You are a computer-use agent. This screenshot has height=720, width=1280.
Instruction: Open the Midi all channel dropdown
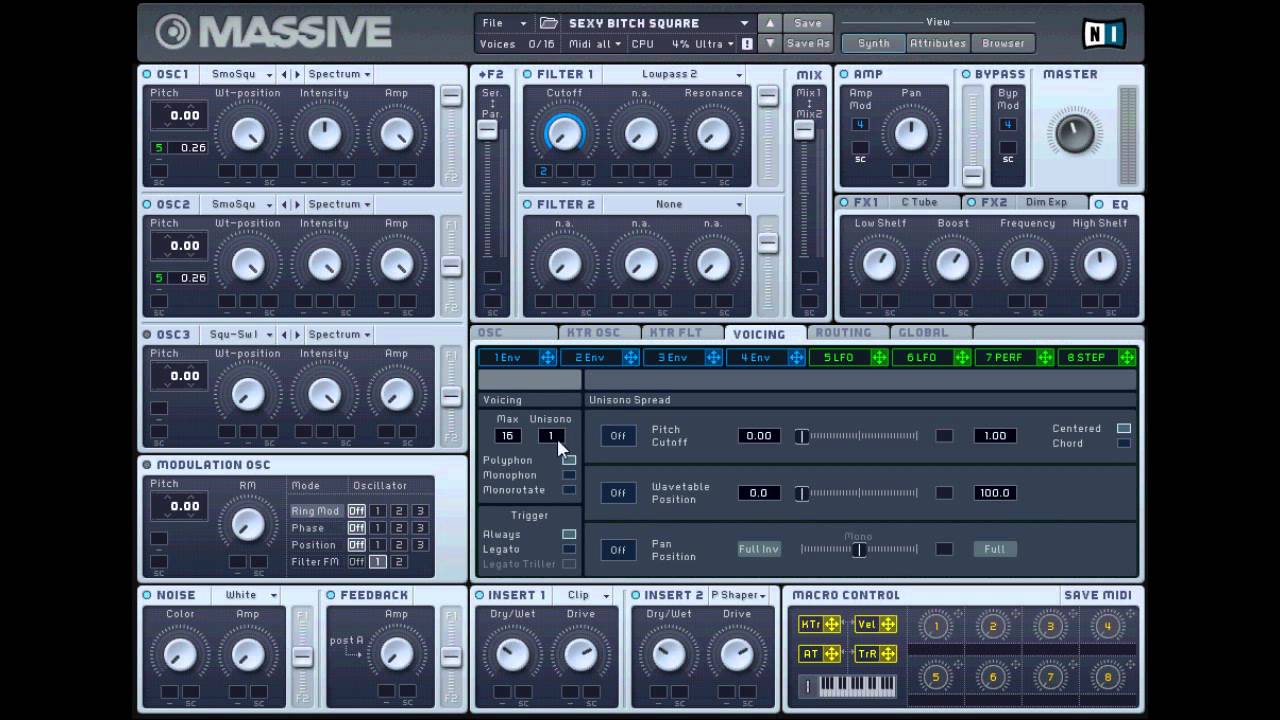(595, 44)
